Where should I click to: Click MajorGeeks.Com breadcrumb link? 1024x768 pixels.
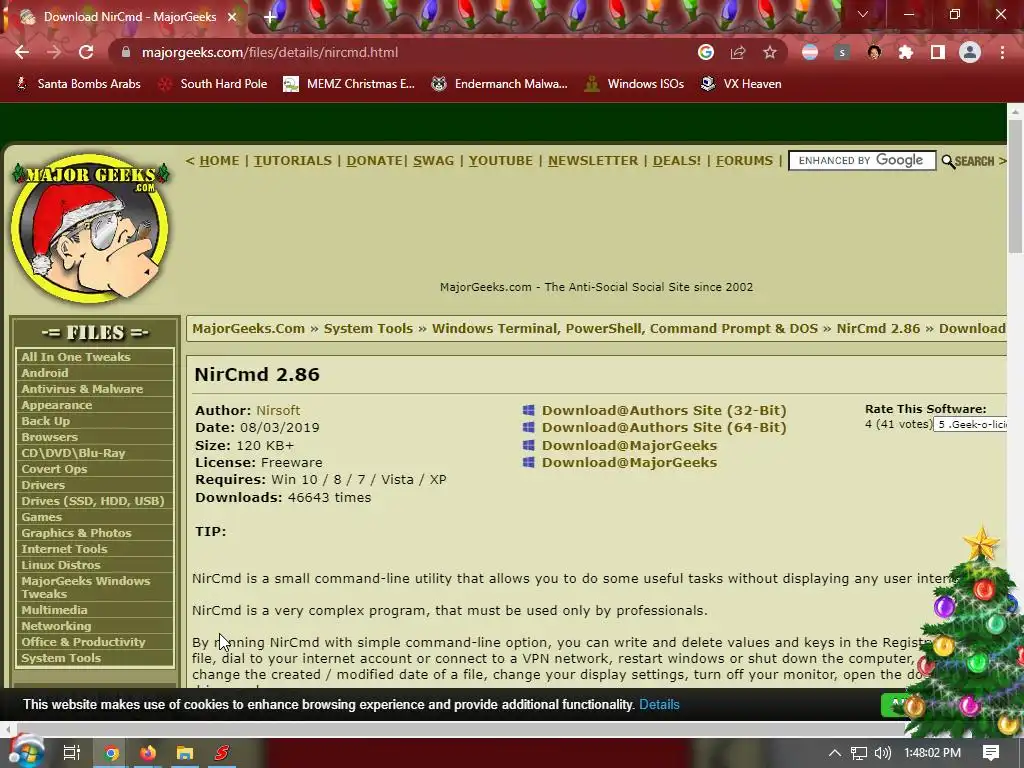coord(248,328)
